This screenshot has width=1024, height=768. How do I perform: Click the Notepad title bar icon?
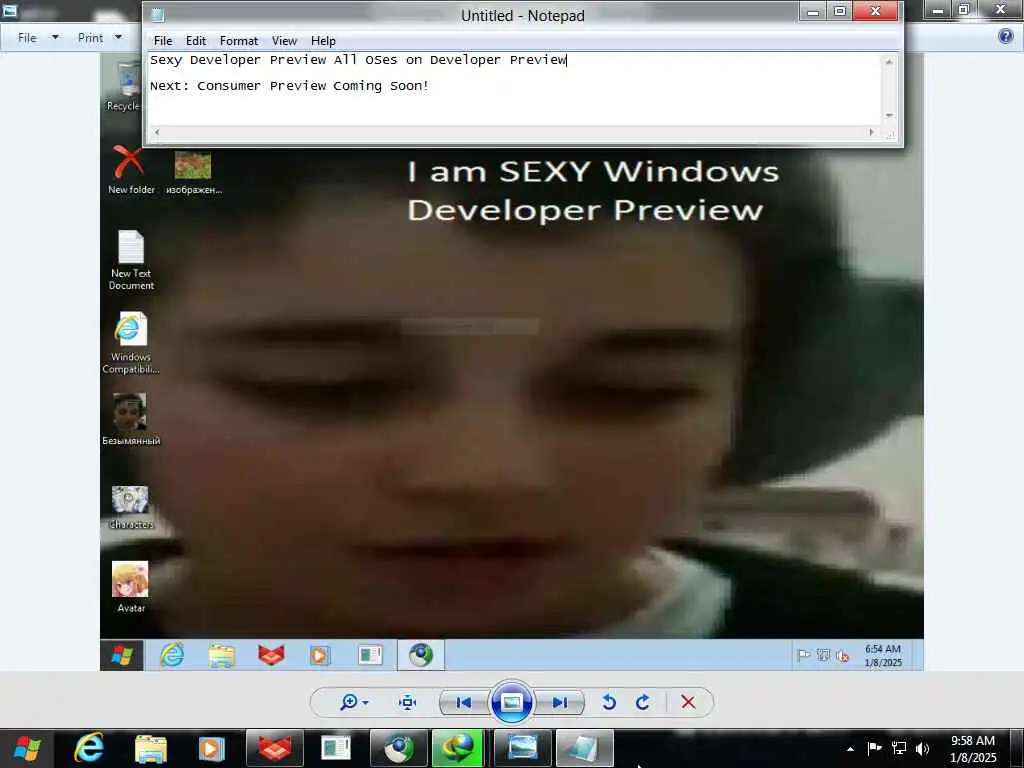[x=157, y=16]
